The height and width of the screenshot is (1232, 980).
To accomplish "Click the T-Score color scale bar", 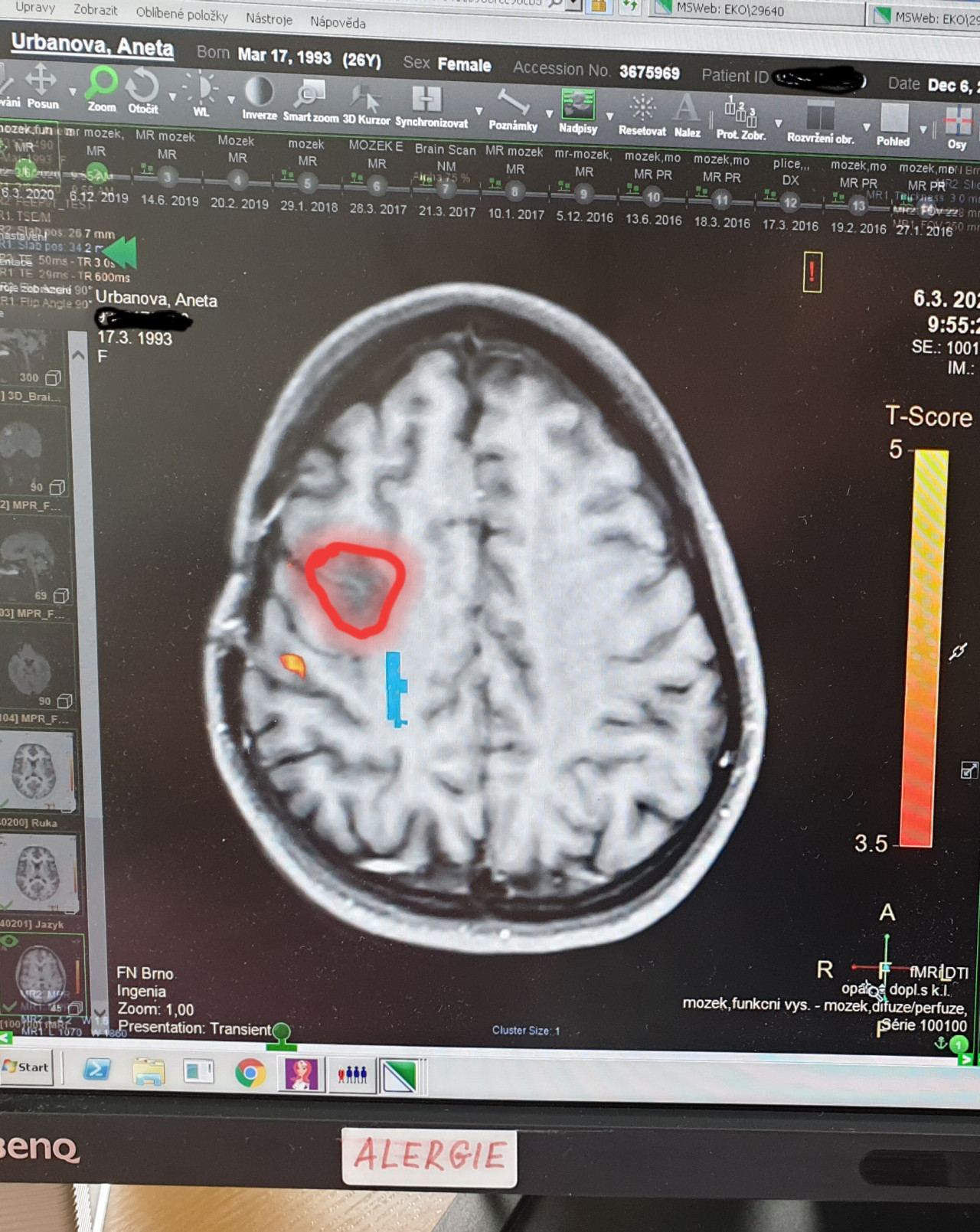I will tap(925, 648).
